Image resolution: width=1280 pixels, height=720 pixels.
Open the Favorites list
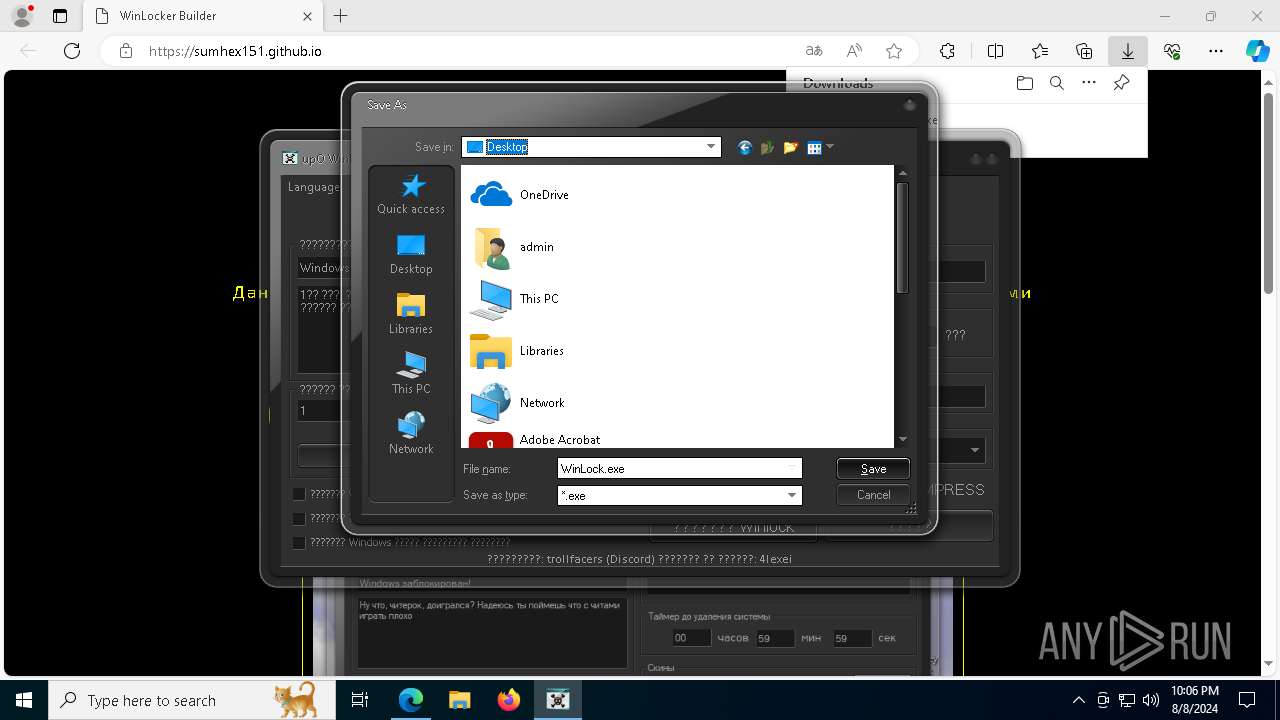(1040, 51)
